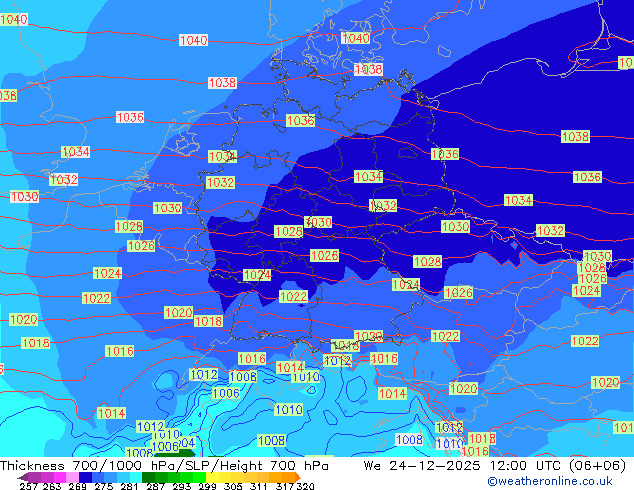The image size is (634, 490).
Task: Click the 275 legend value
Action: pyautogui.click(x=104, y=486)
